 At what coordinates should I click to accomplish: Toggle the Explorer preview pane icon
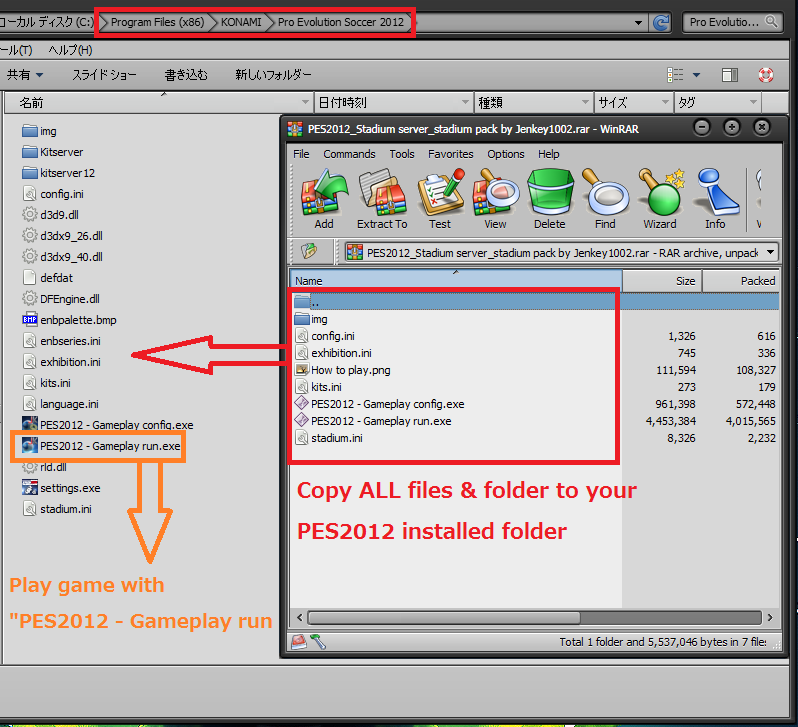click(x=730, y=75)
